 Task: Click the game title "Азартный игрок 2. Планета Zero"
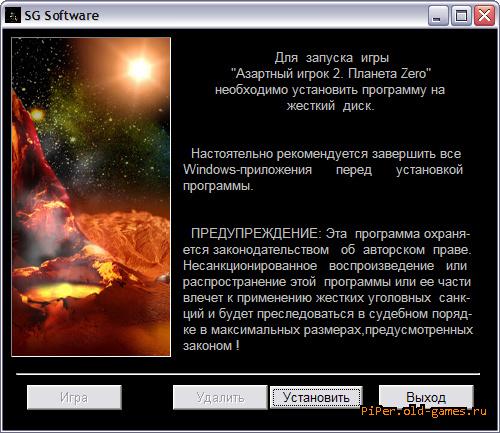pos(331,73)
